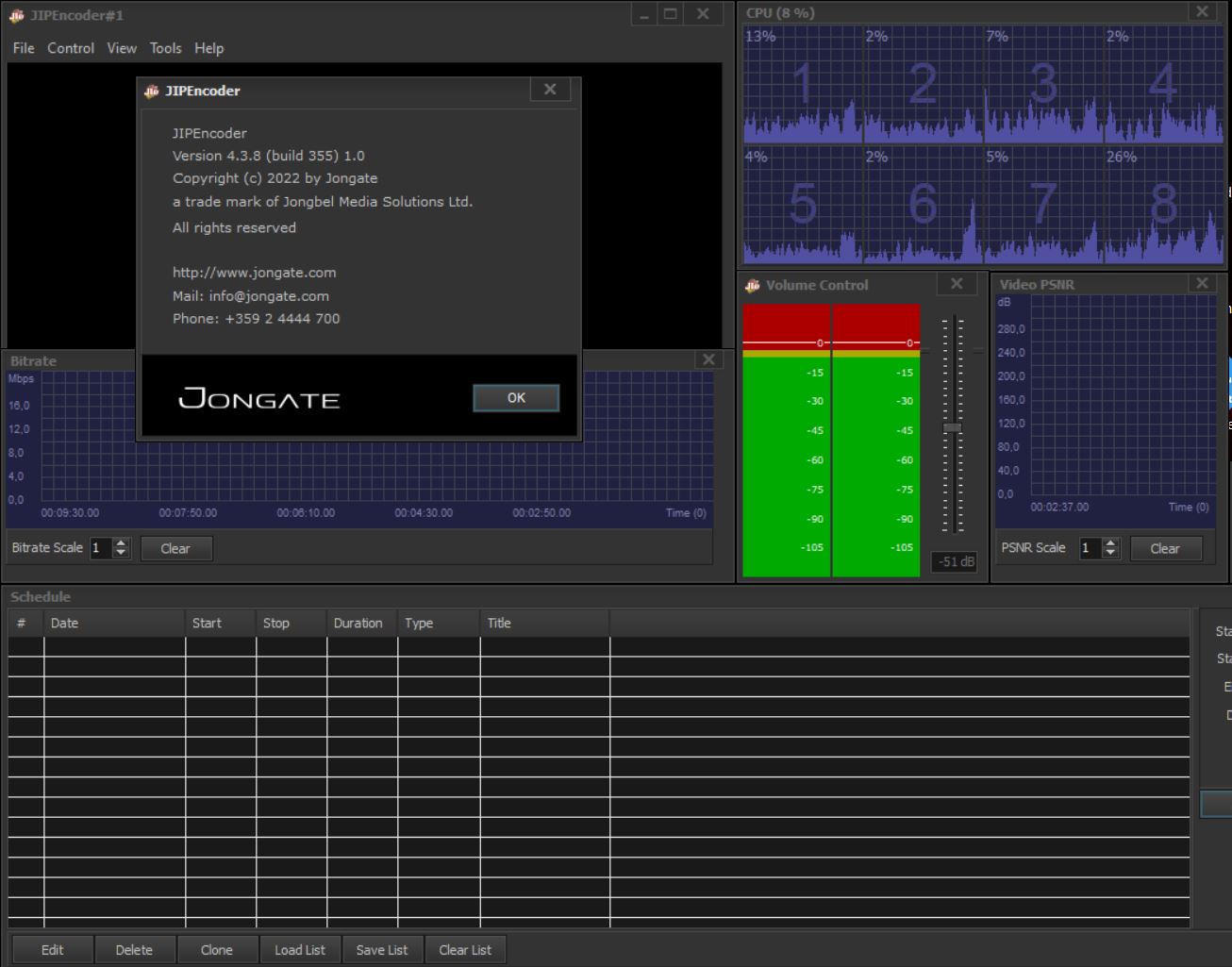The height and width of the screenshot is (967, 1232).
Task: Click CPU core 4 usage graph
Action: (x=1164, y=85)
